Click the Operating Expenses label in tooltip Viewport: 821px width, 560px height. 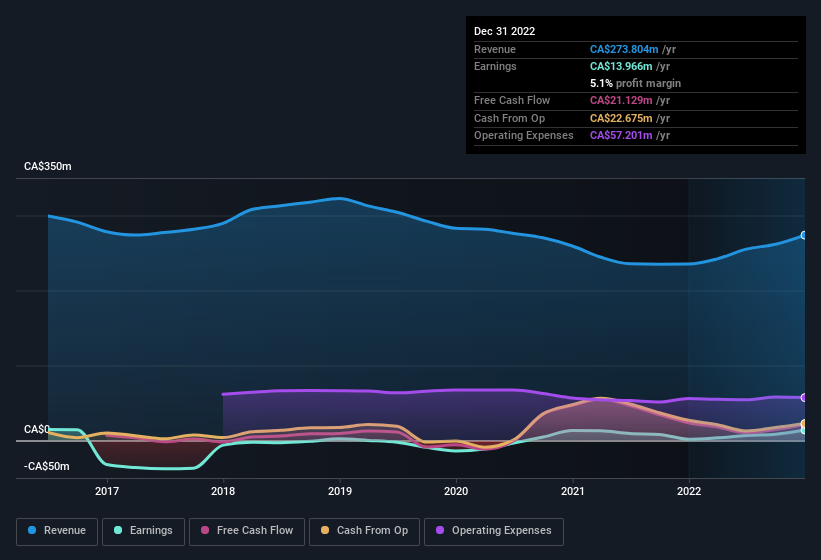tap(524, 136)
